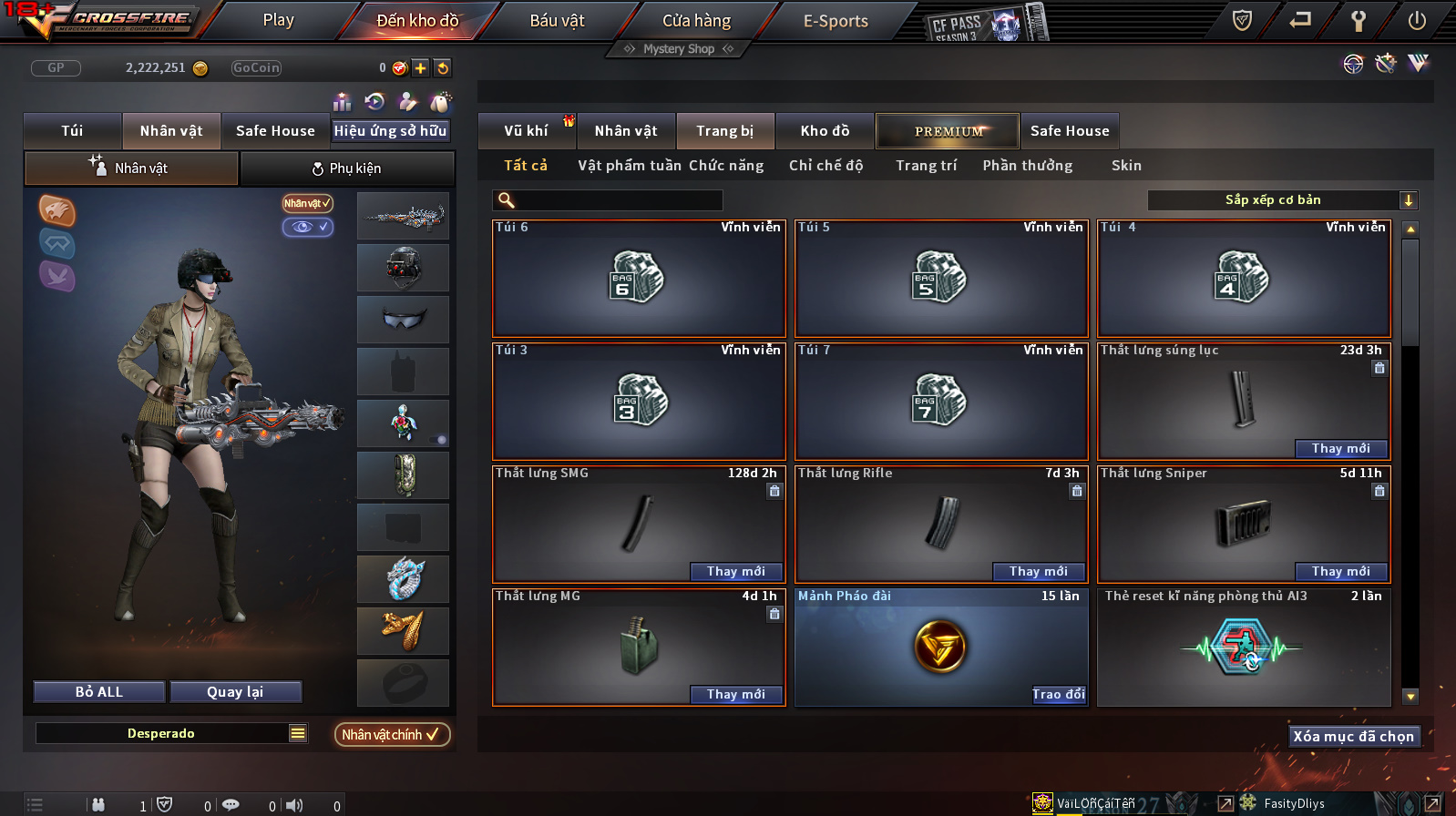Toggle the eye visibility checkbox

307,227
